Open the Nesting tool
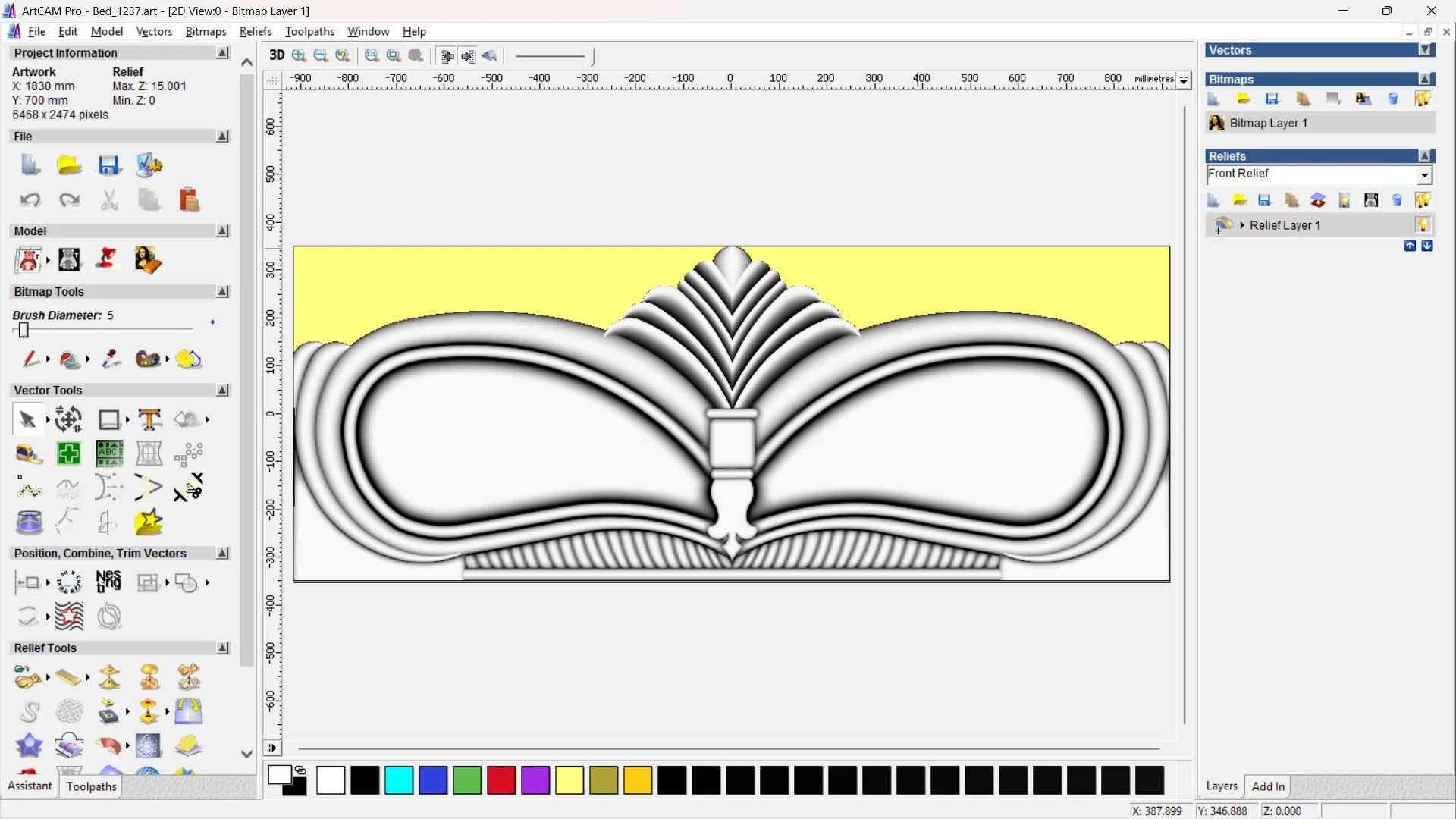The height and width of the screenshot is (819, 1456). coord(108,582)
